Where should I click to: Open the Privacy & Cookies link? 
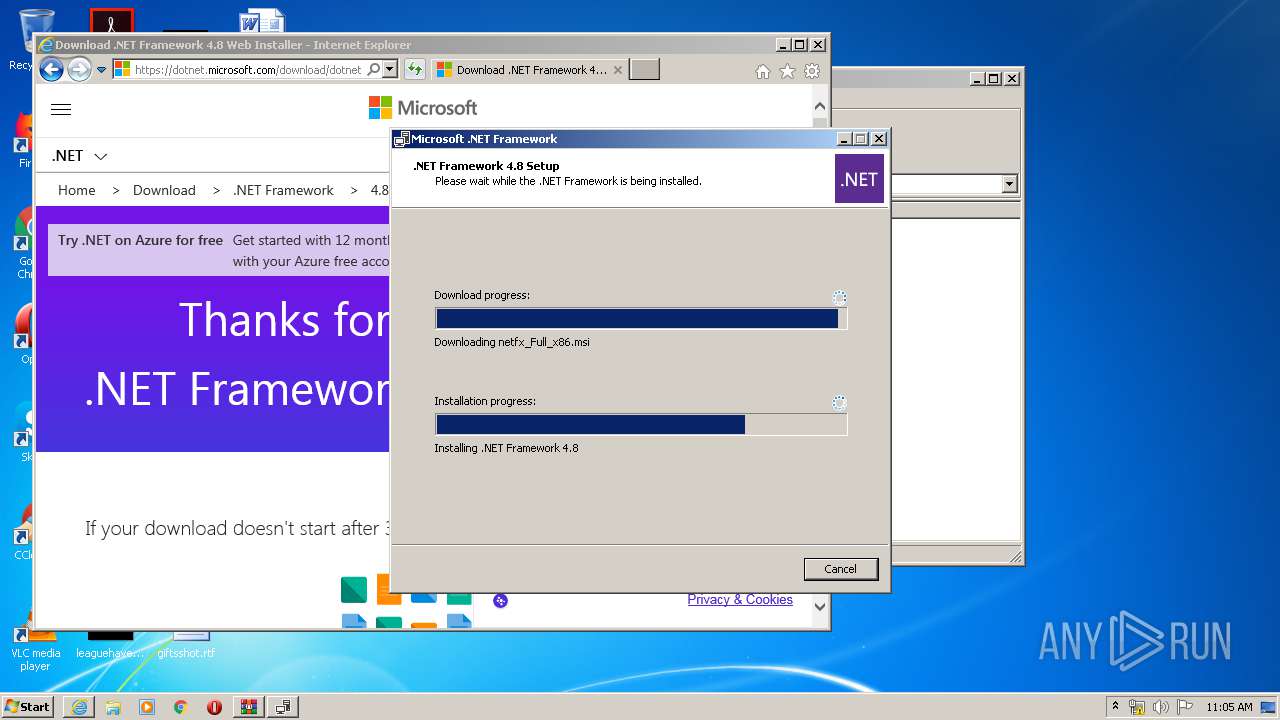pyautogui.click(x=740, y=599)
